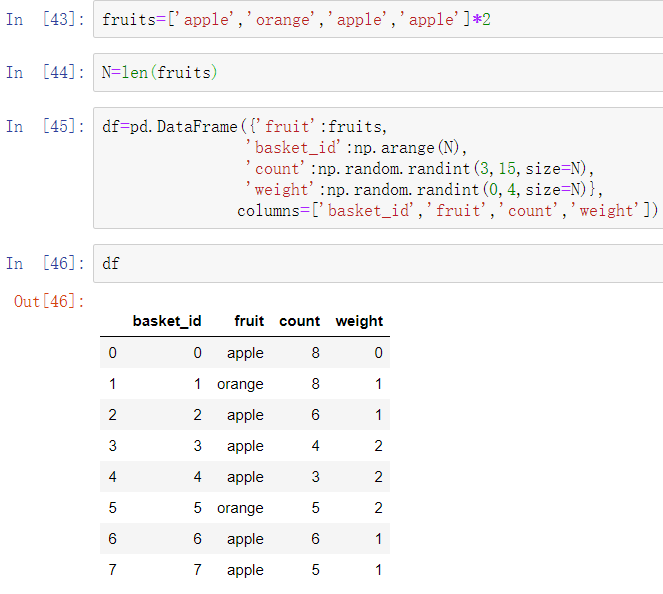
Task: Select the In [43] prompt label
Action: [45, 19]
